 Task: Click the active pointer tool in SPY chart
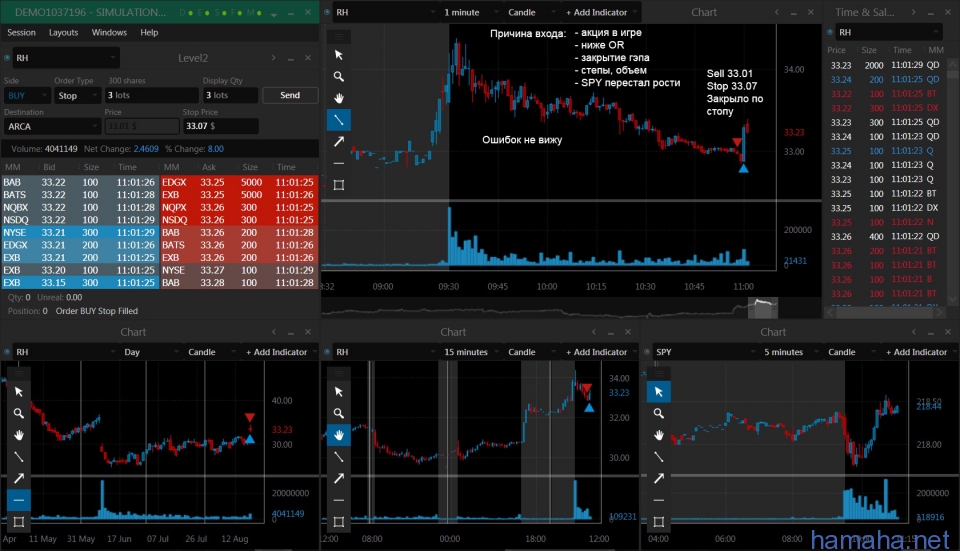pos(659,392)
